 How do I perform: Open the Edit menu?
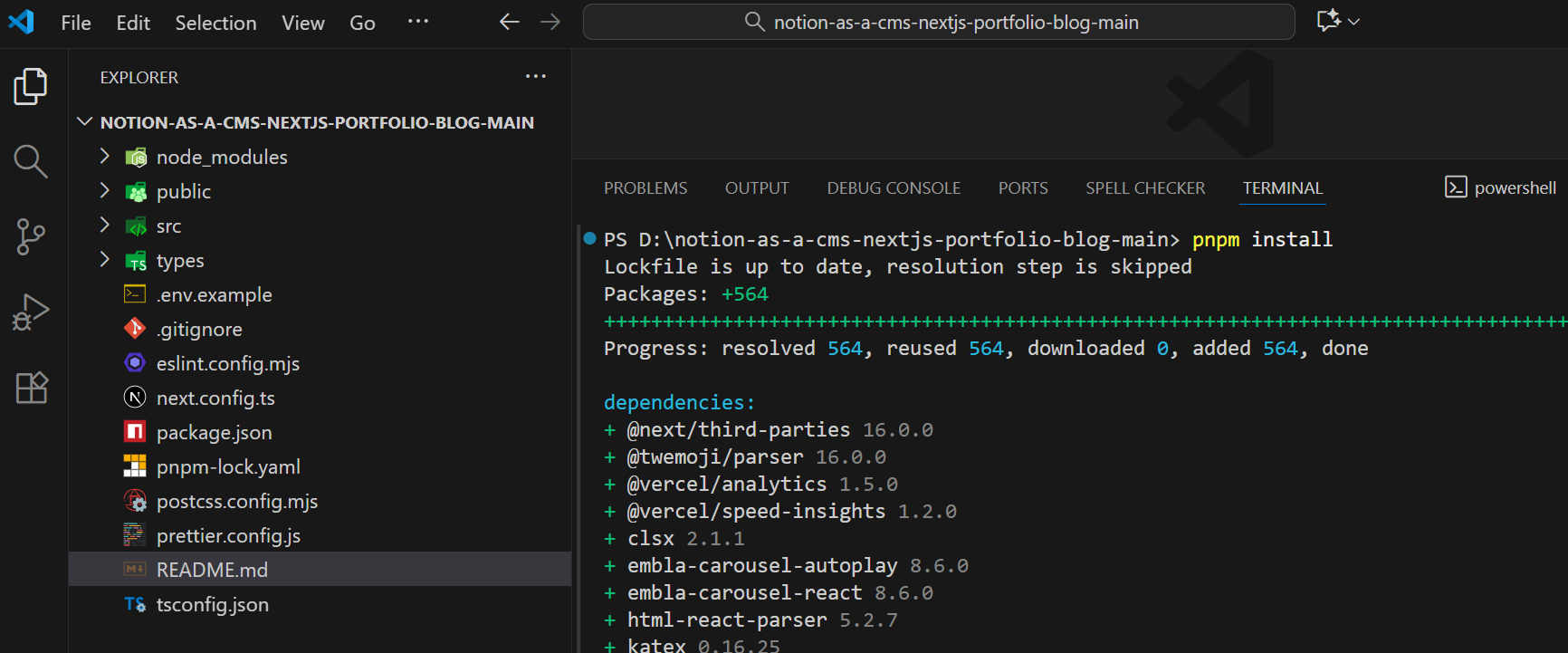[x=133, y=23]
